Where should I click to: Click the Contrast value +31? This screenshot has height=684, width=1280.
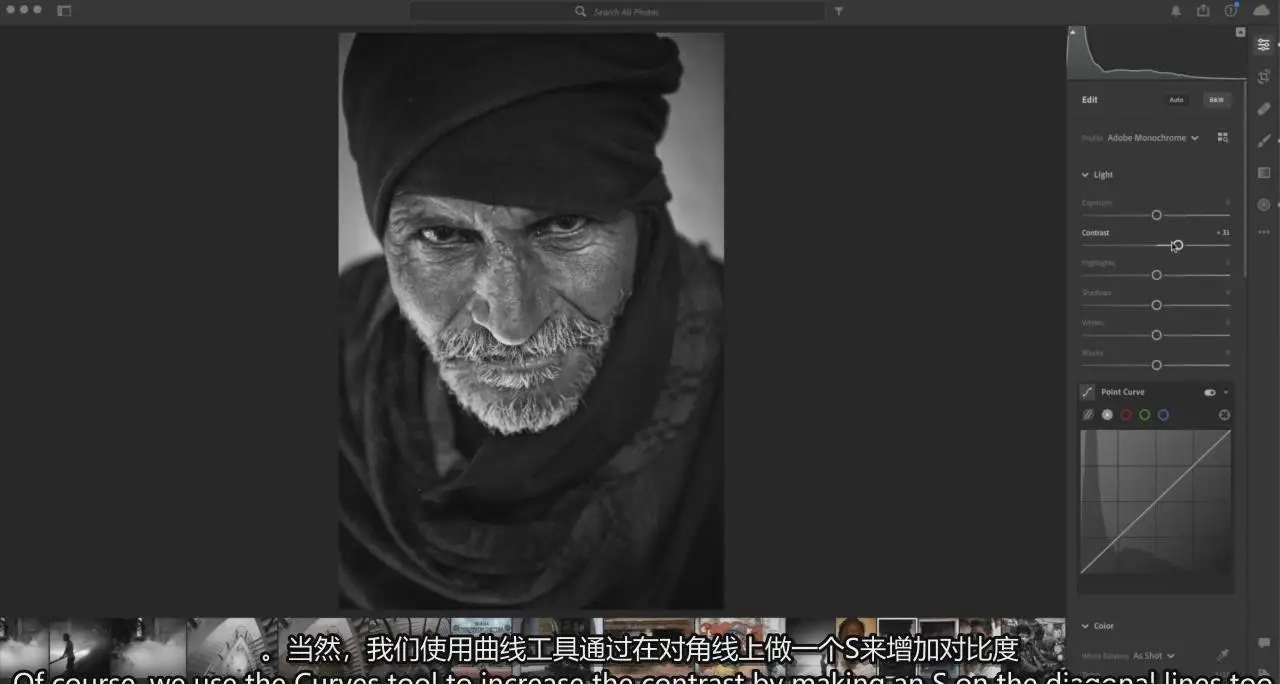coord(1223,233)
